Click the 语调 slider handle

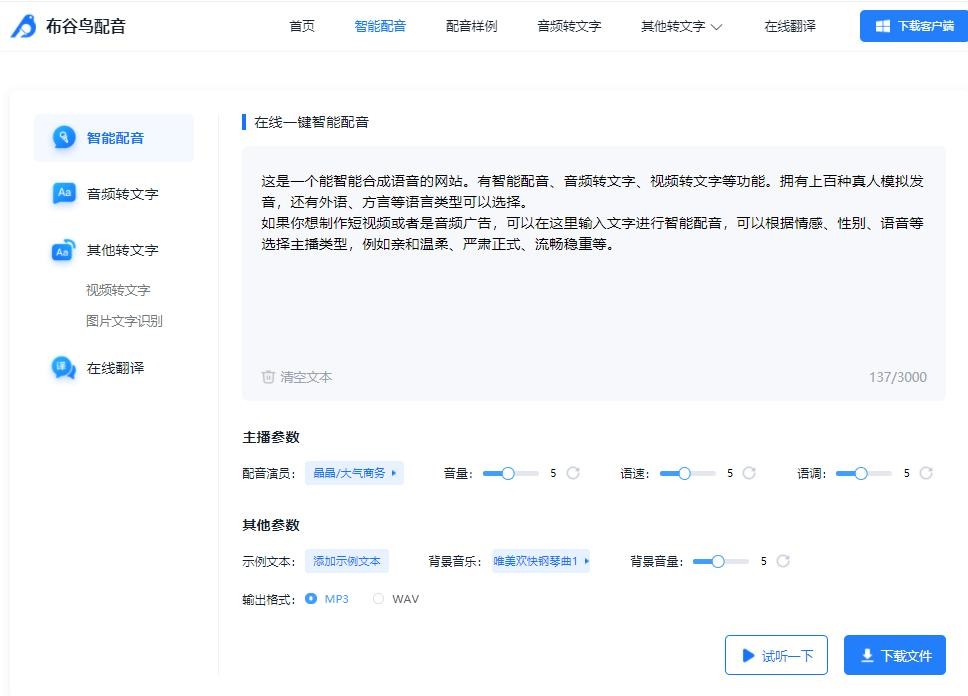[x=861, y=473]
